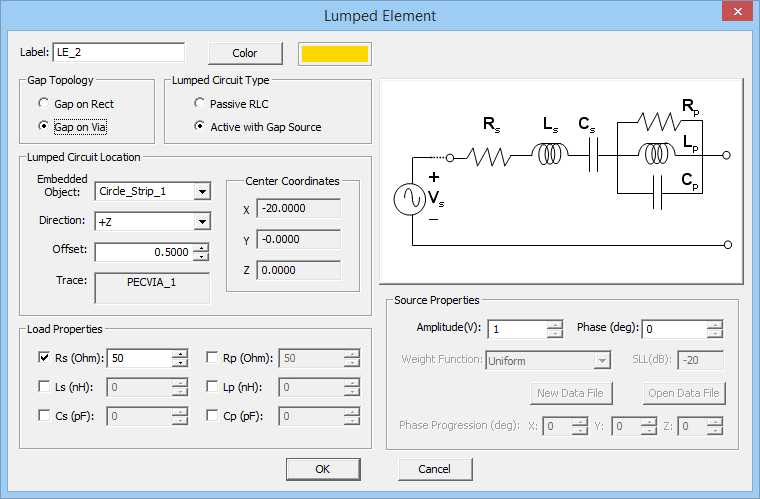Click the yellow color swatch
Screen dimensions: 760x499
pyautogui.click(x=334, y=53)
